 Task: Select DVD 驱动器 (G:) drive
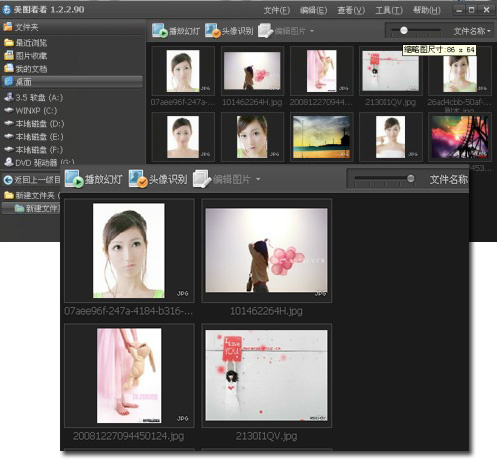[39, 162]
